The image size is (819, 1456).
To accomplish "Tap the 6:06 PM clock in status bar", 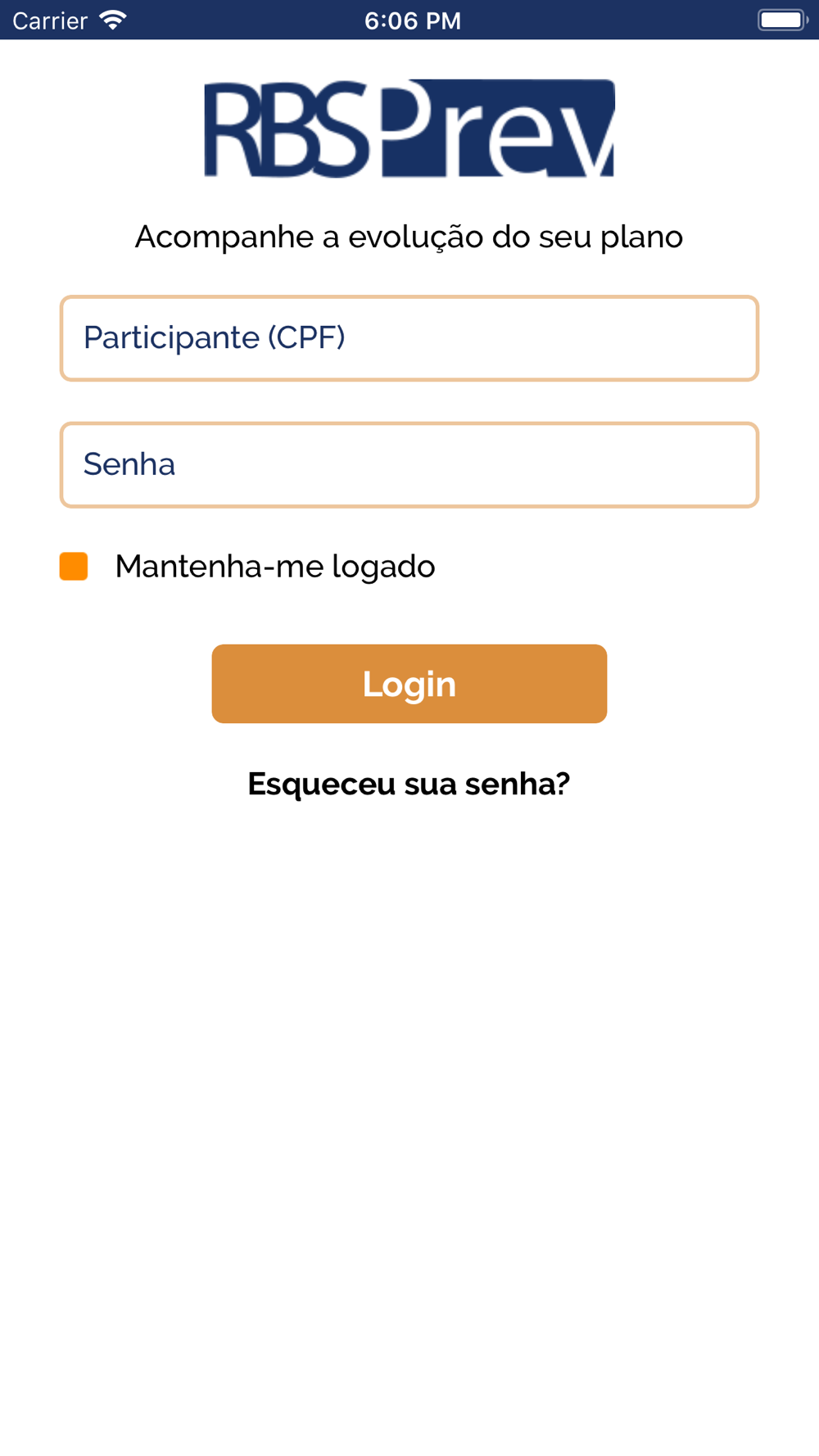I will pyautogui.click(x=413, y=20).
